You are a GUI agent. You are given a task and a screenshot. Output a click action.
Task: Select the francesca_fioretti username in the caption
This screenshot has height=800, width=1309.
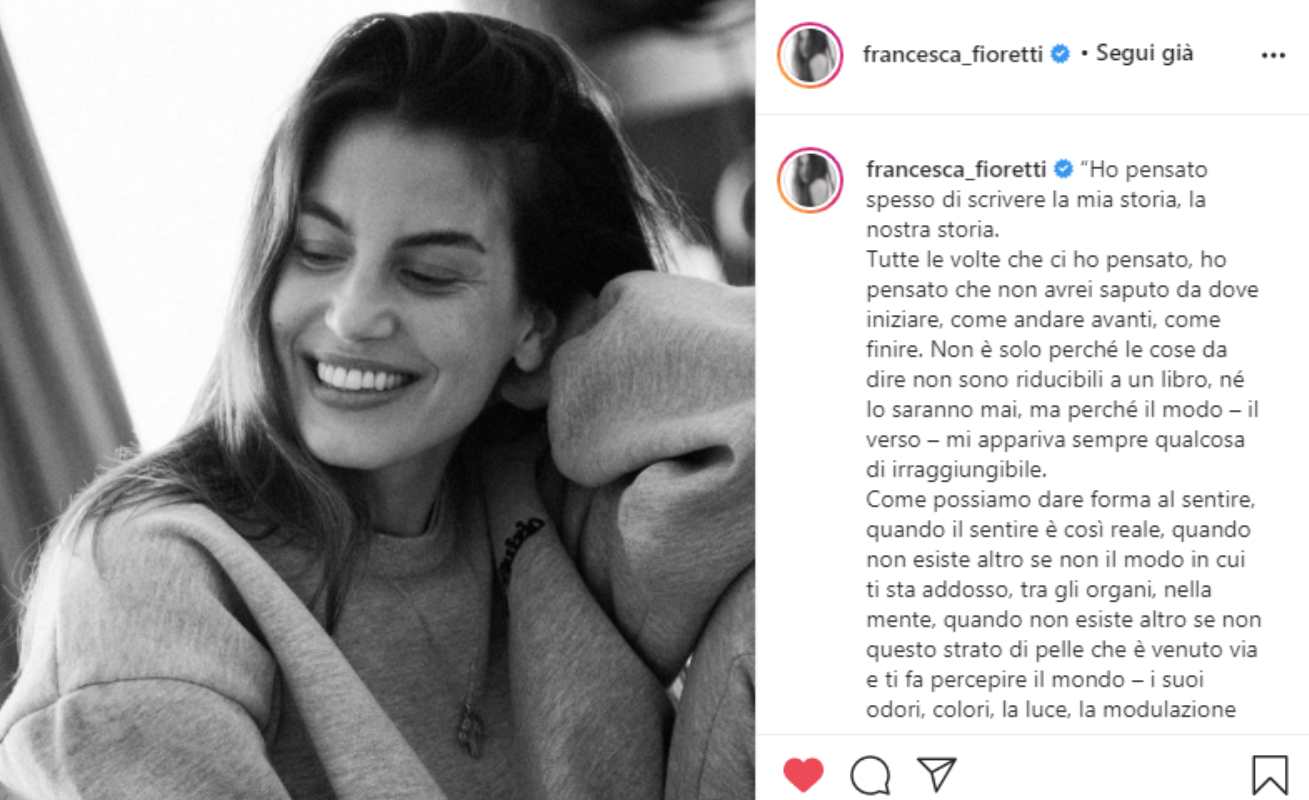(955, 170)
